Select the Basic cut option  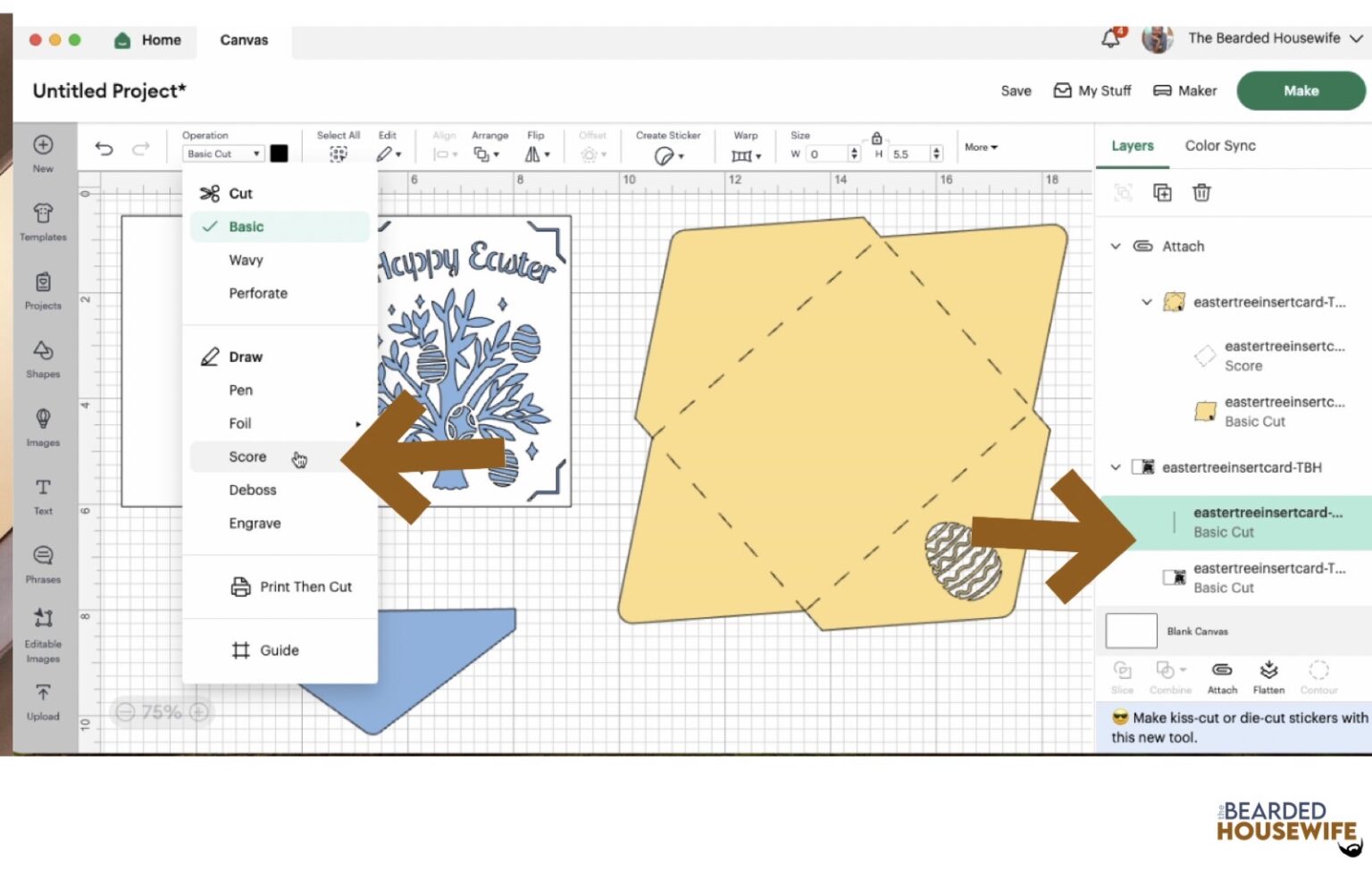[246, 227]
